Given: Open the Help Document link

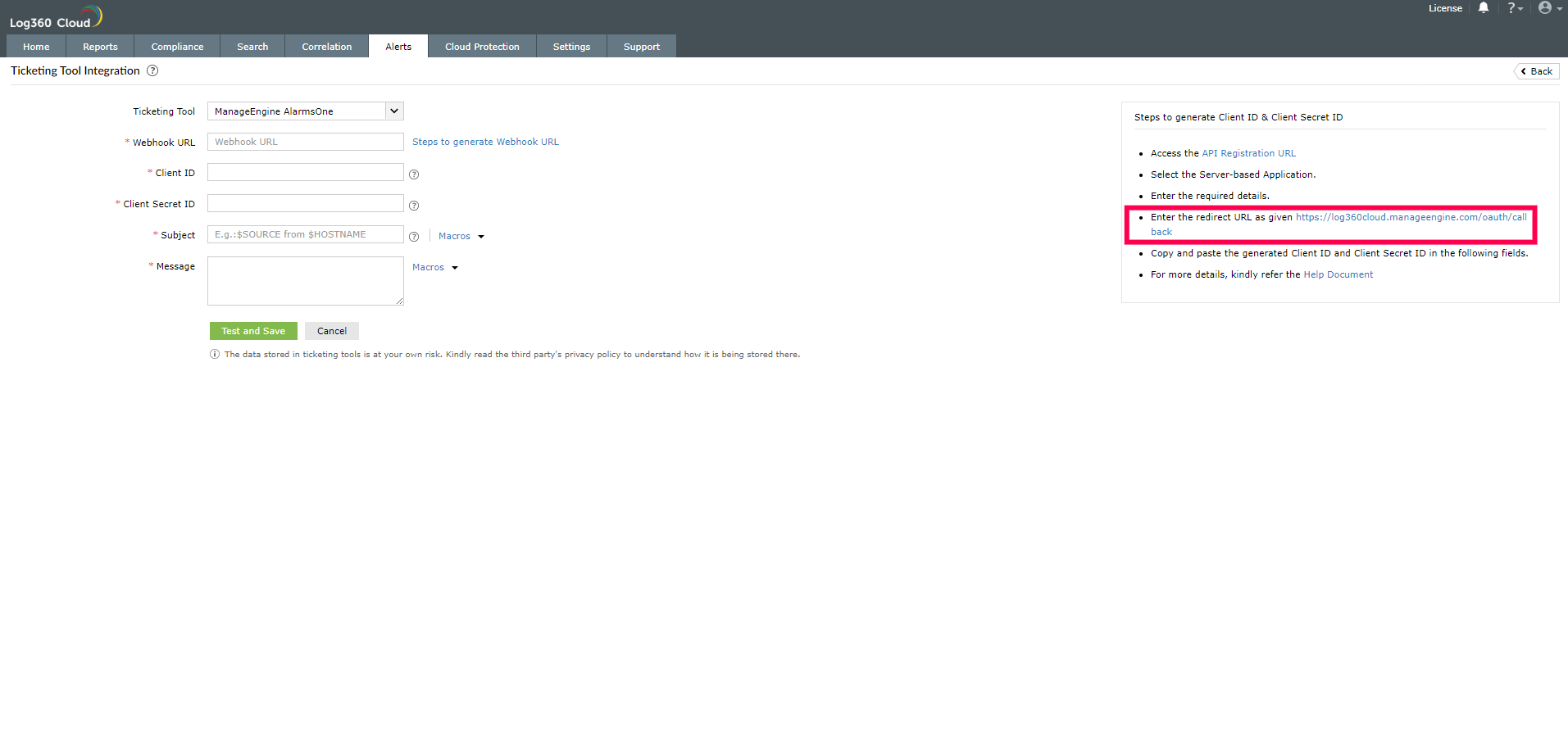Looking at the screenshot, I should click(1338, 274).
